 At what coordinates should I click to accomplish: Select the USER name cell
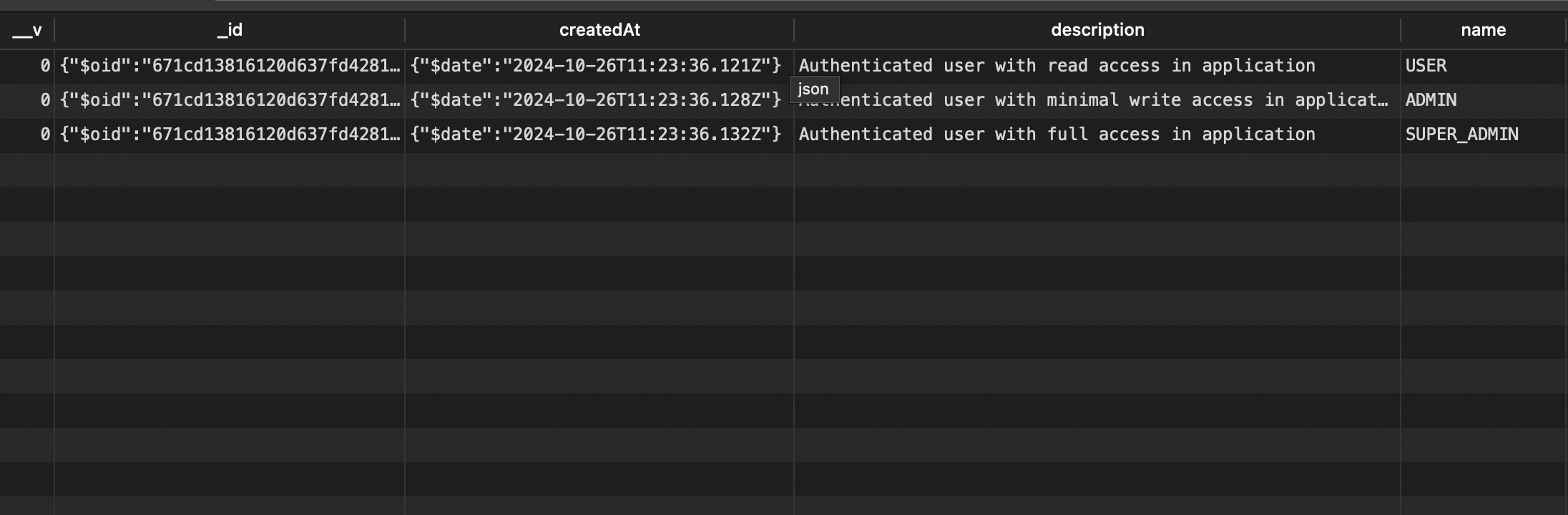[x=1484, y=66]
